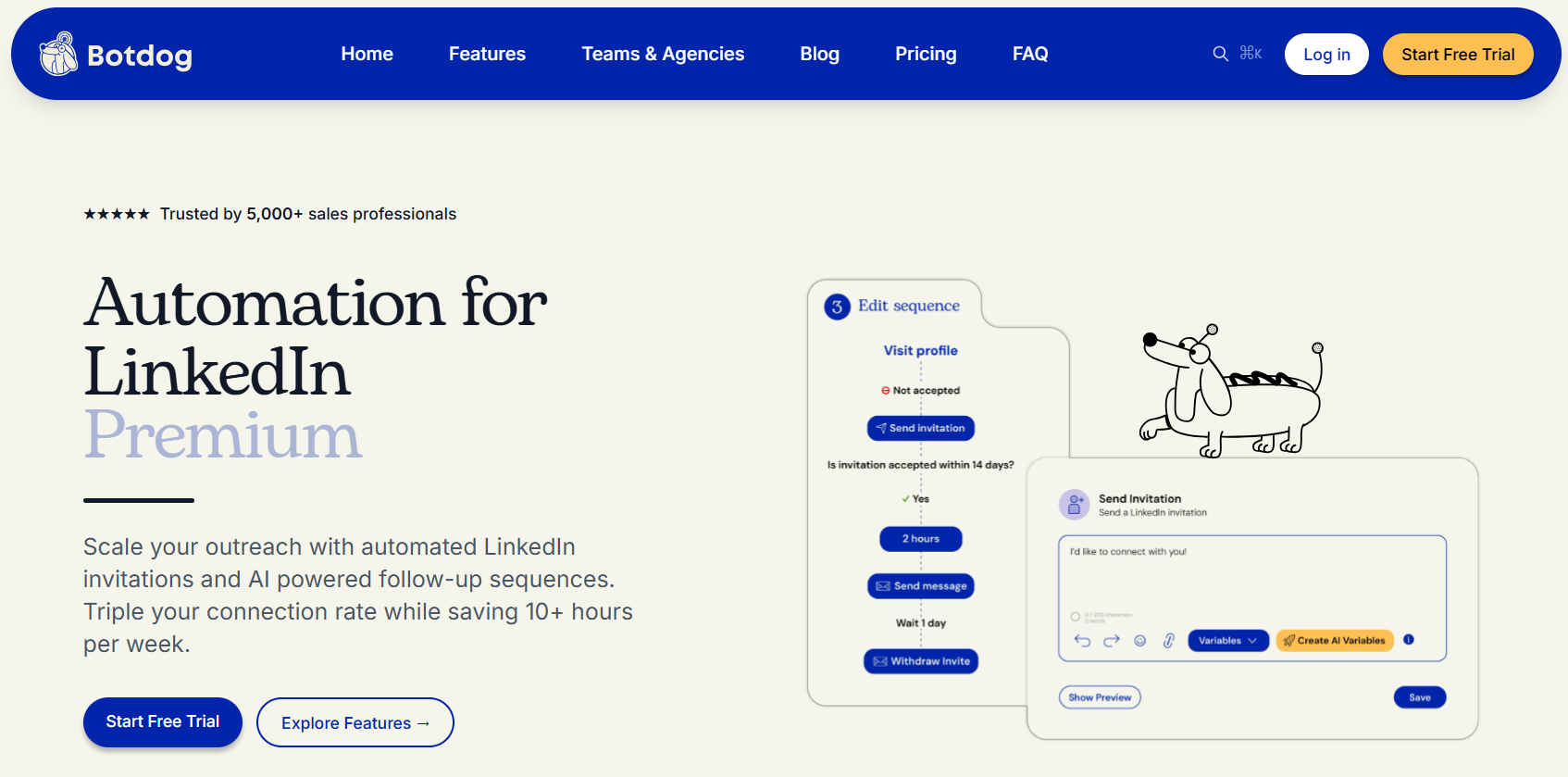Follow the Explore Features link

355,722
